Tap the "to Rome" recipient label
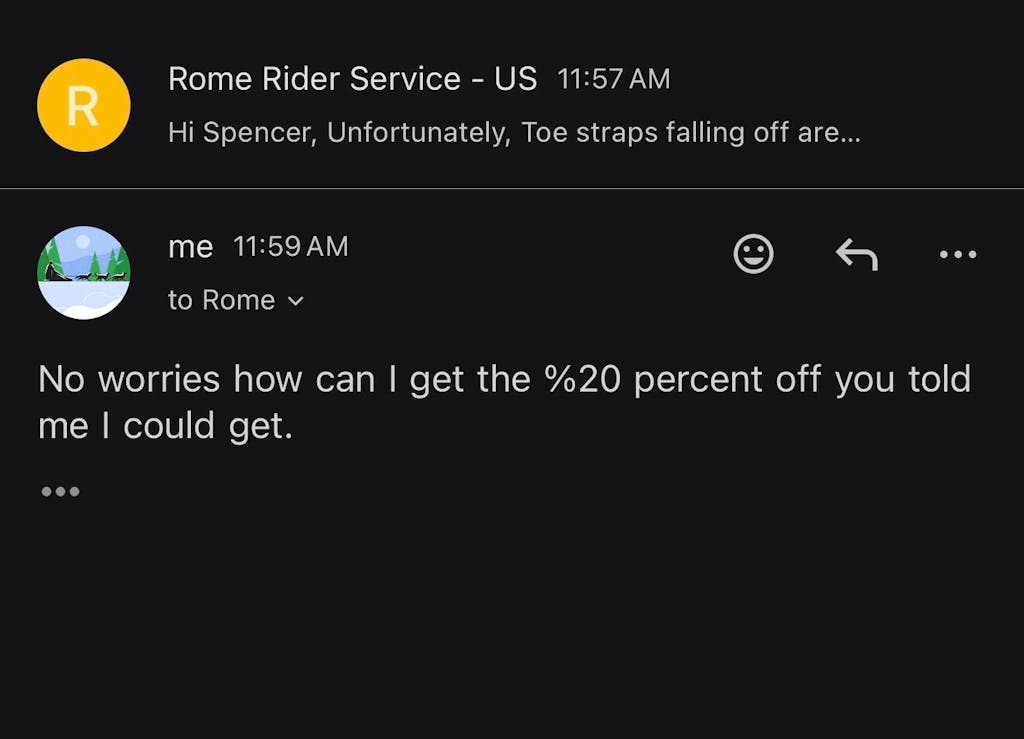The width and height of the screenshot is (1024, 739). click(221, 301)
